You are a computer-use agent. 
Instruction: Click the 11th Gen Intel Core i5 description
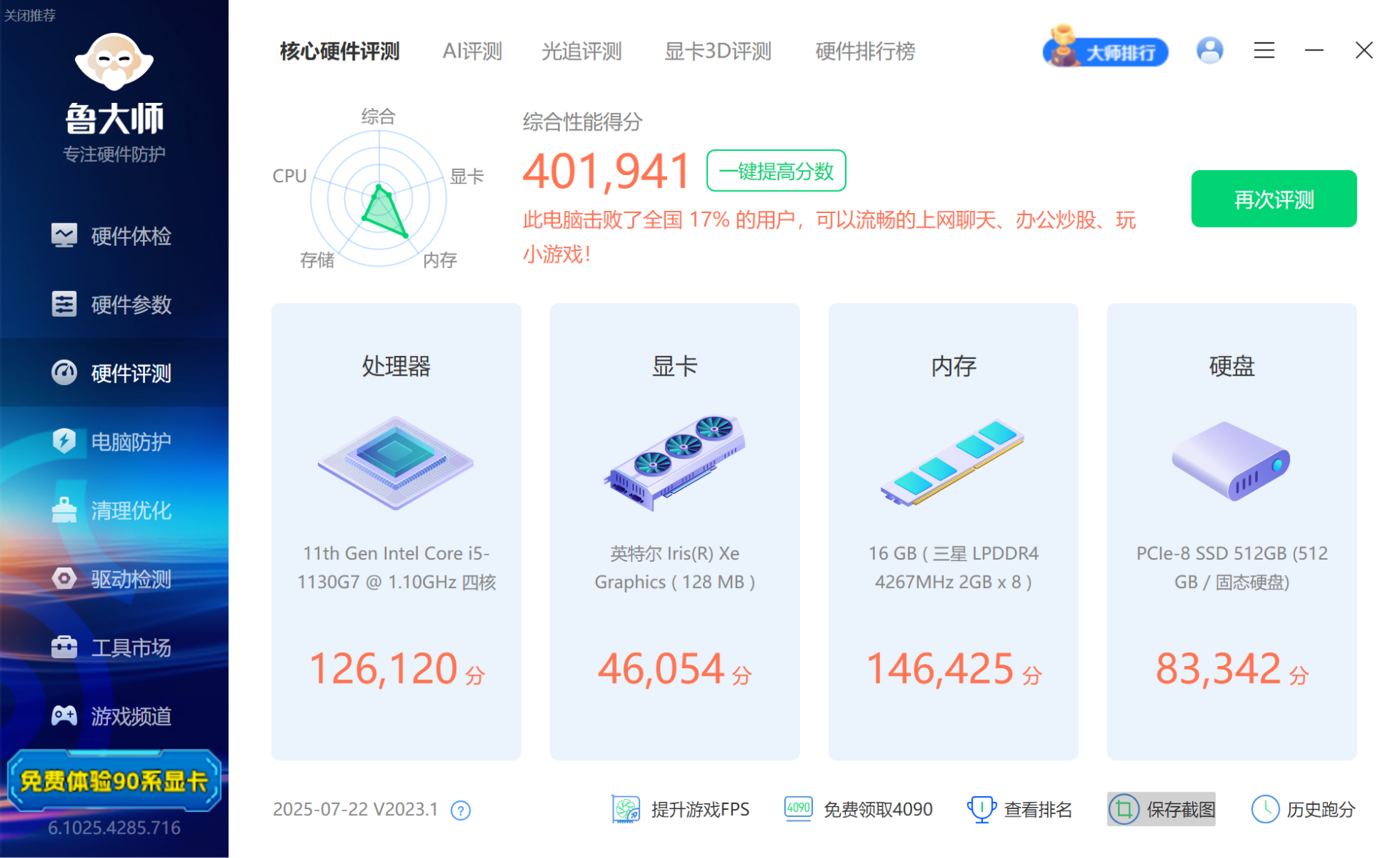[x=396, y=568]
